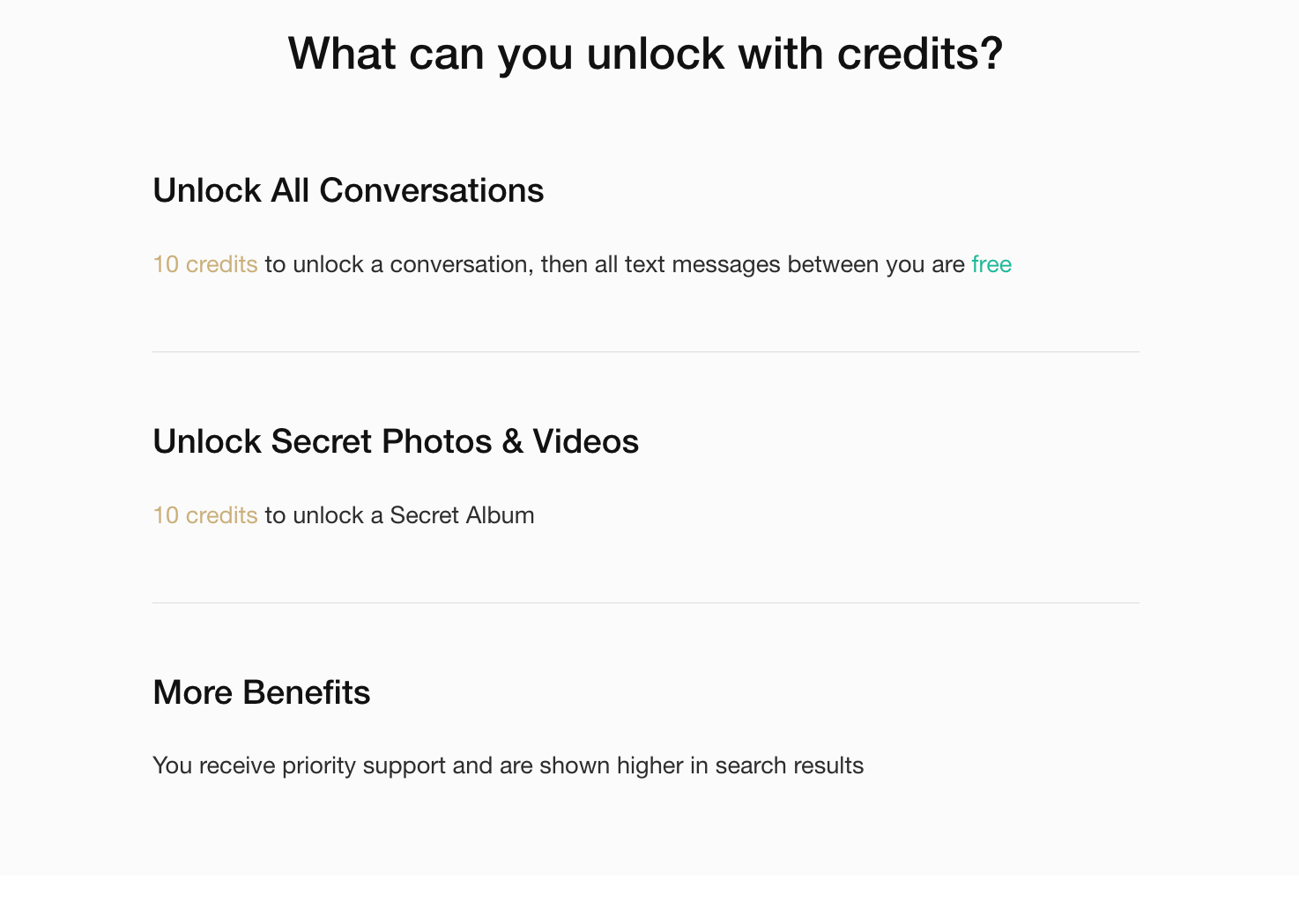Click the word "Benefits" in the last section title
The width and height of the screenshot is (1299, 924).
click(x=306, y=693)
